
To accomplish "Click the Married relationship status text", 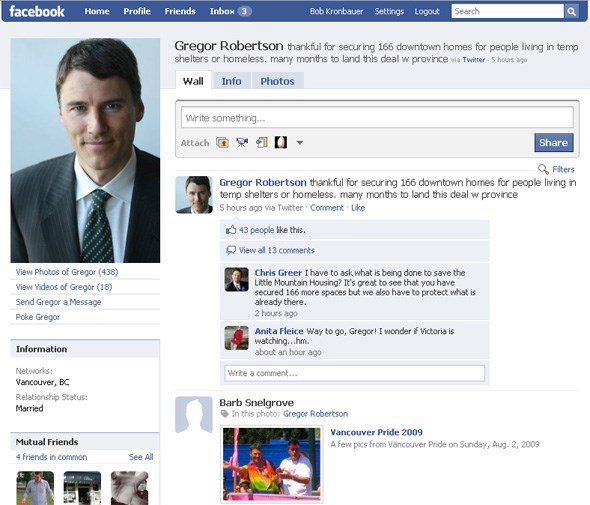I will [29, 408].
